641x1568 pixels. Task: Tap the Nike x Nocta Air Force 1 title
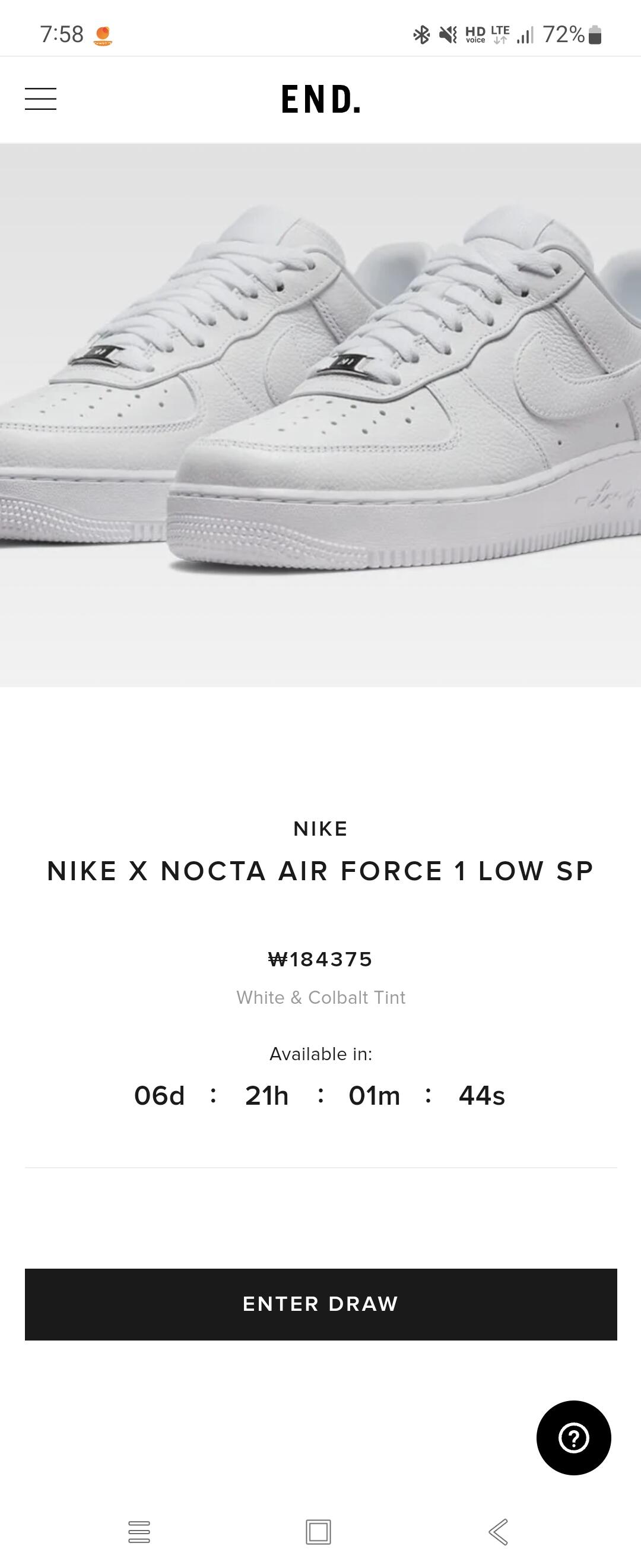(320, 871)
